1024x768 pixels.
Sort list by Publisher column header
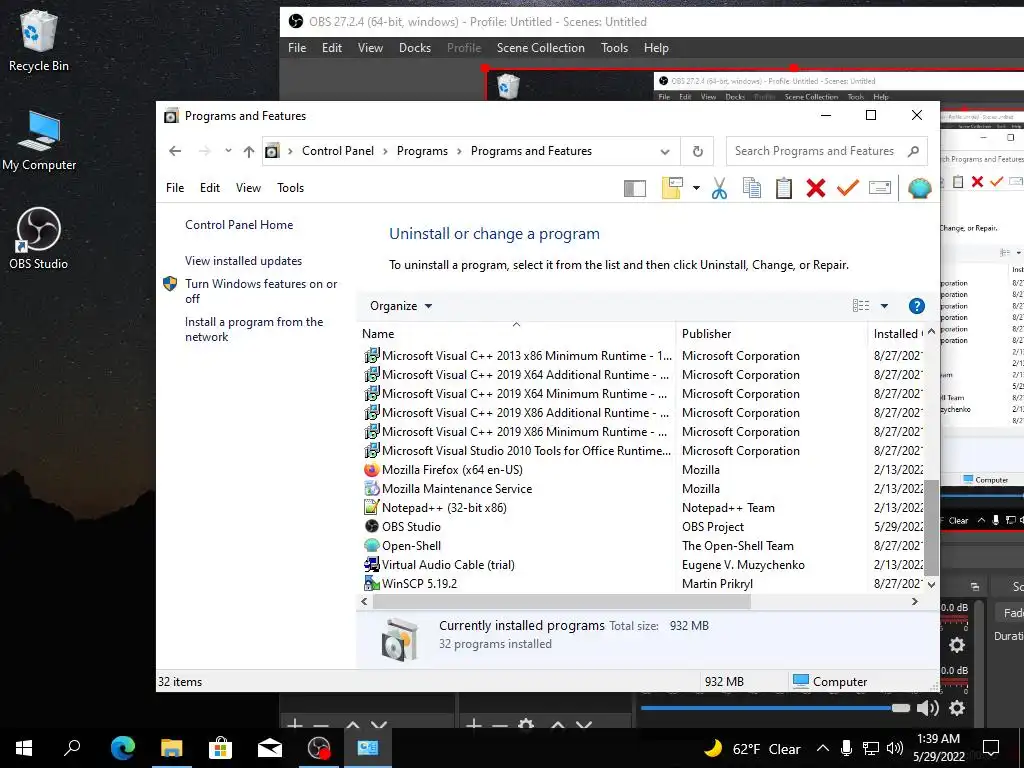click(x=771, y=334)
